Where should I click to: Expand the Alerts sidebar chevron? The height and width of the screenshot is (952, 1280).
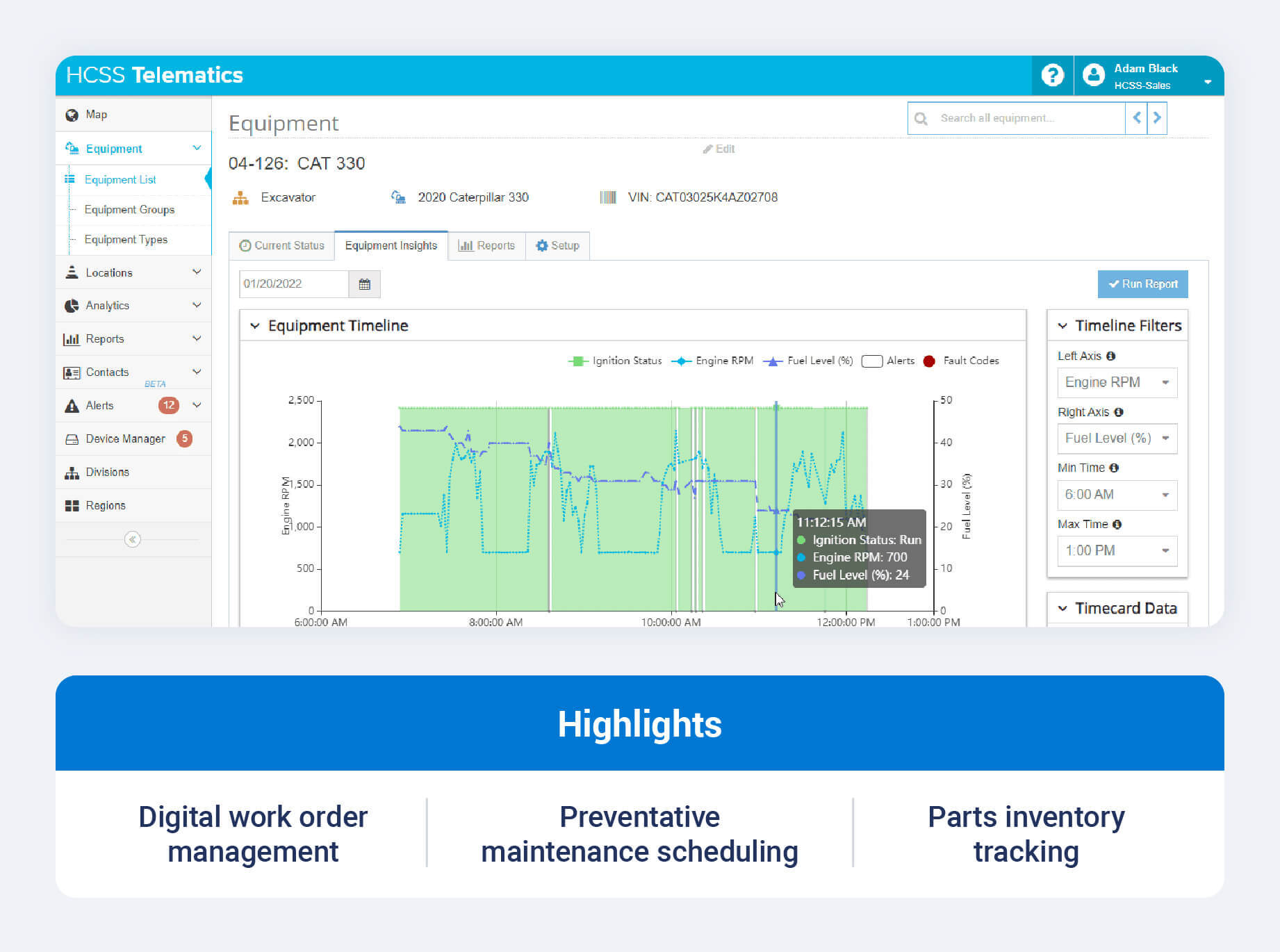[x=197, y=405]
